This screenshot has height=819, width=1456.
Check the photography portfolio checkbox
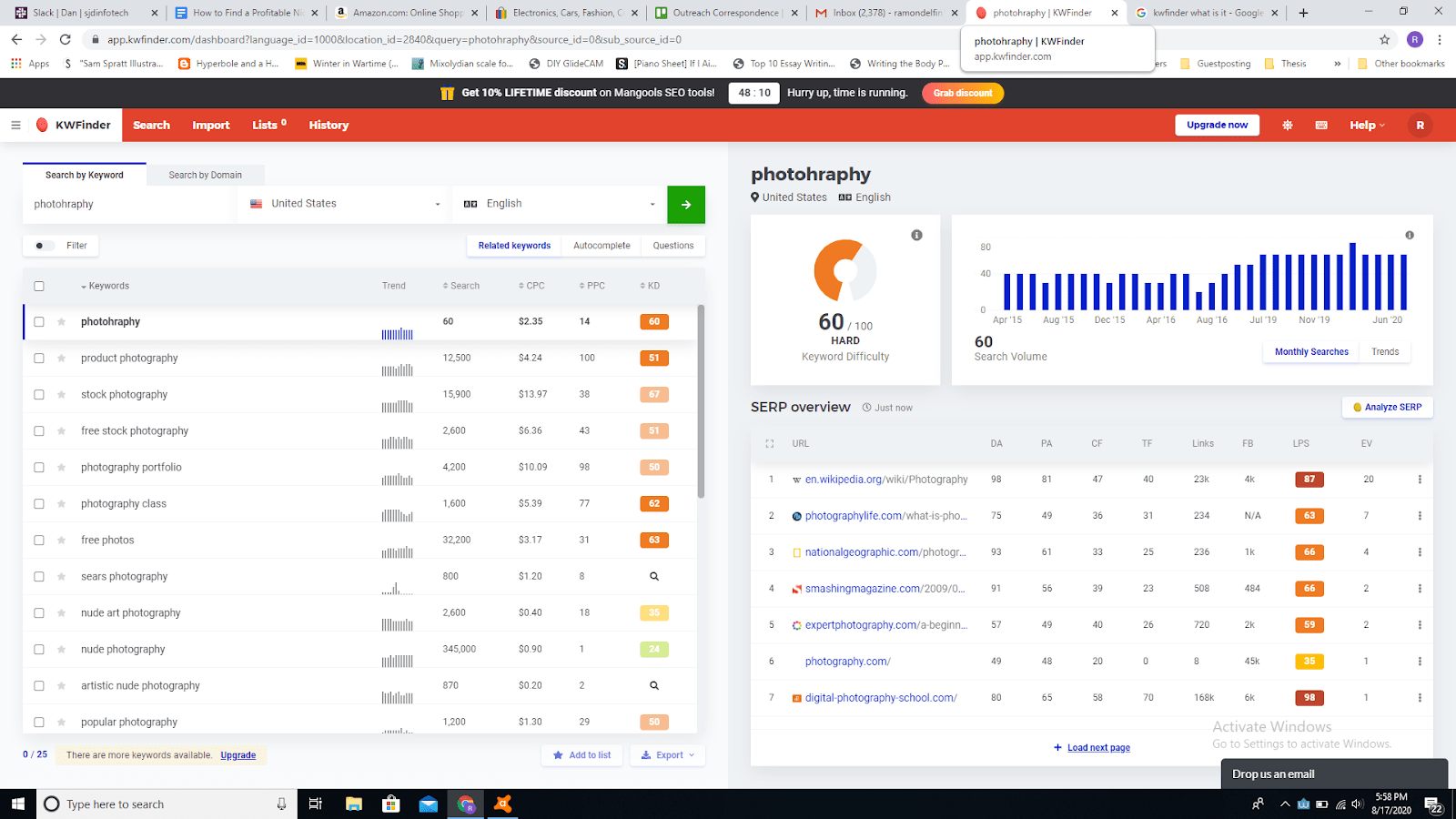[38, 467]
